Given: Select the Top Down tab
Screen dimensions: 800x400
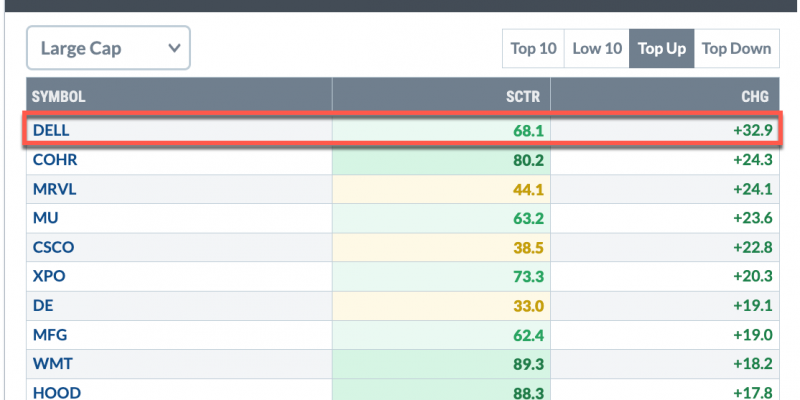Looking at the screenshot, I should click(736, 48).
